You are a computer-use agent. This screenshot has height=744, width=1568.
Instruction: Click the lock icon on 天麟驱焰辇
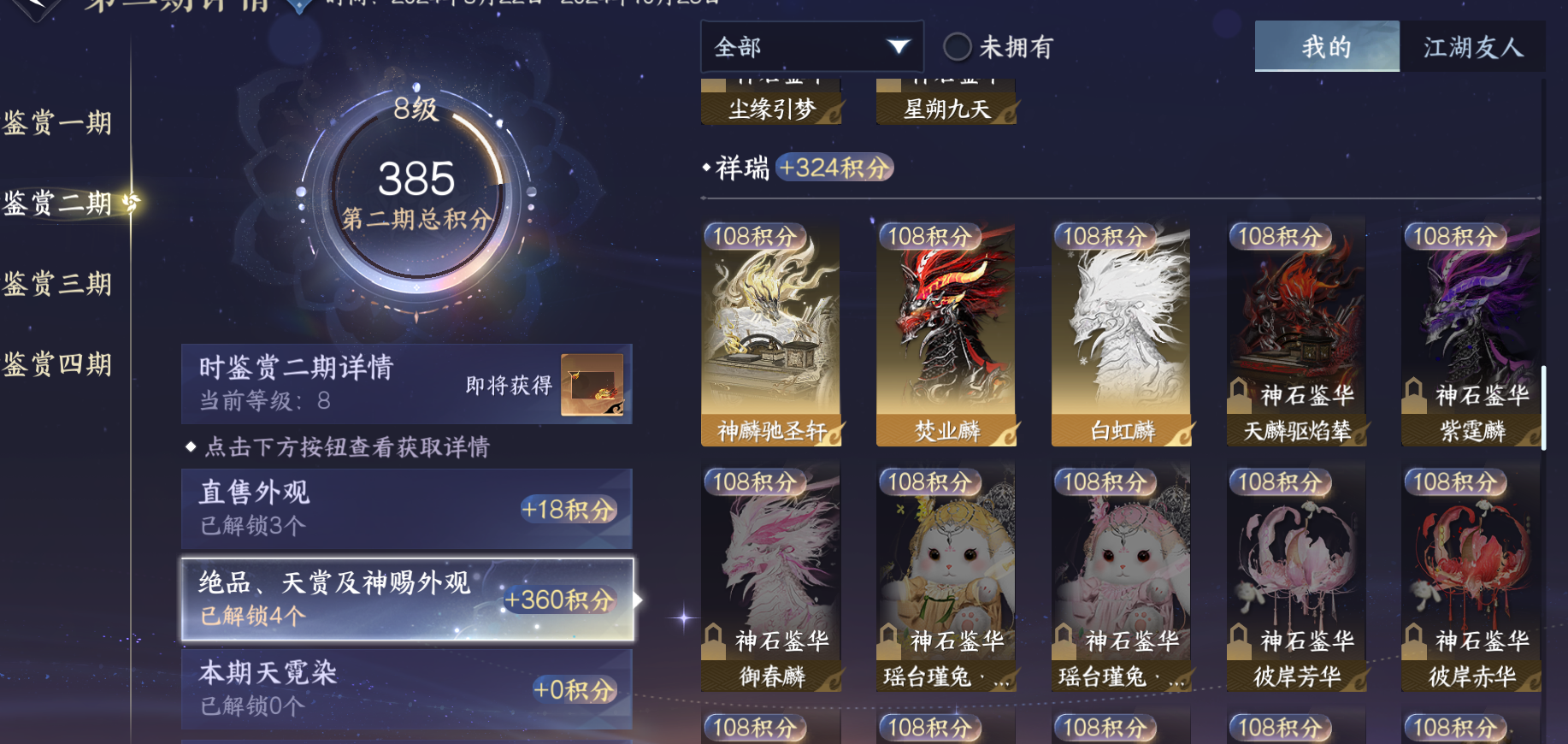click(1240, 394)
